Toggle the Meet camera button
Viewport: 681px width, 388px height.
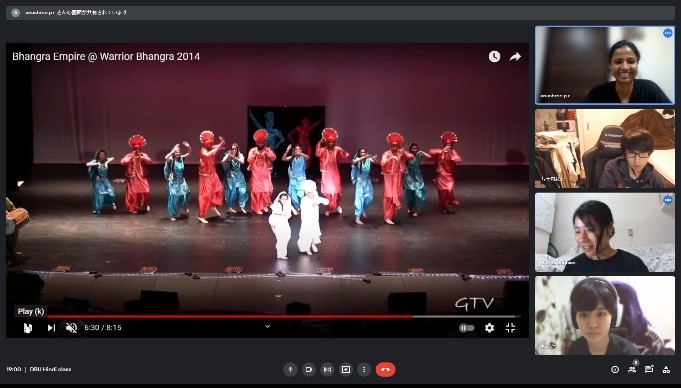[x=309, y=370]
